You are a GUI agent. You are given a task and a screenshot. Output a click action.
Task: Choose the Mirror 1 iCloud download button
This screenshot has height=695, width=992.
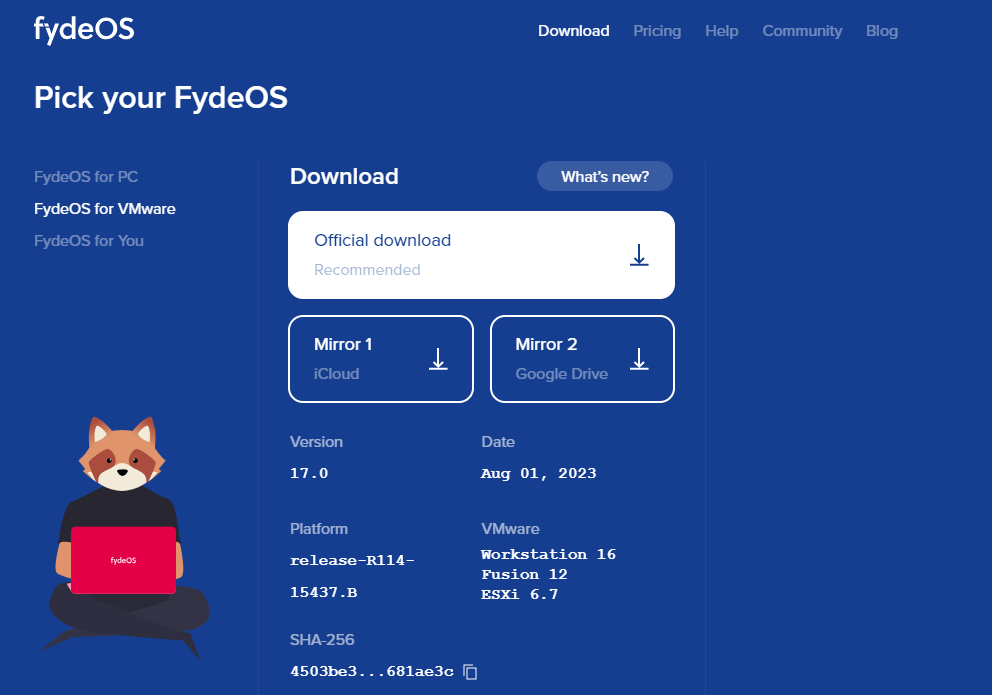tap(381, 359)
